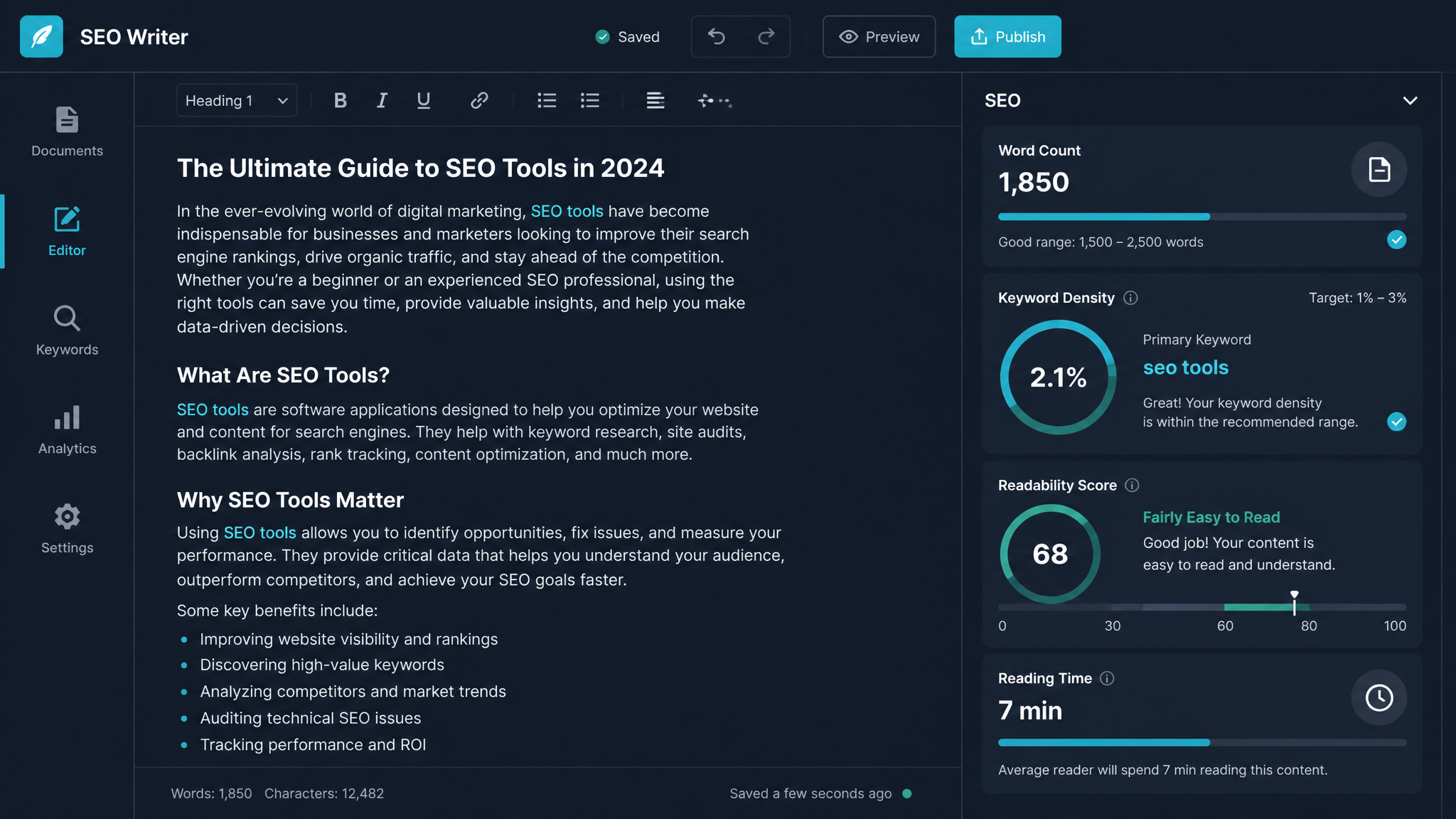The width and height of the screenshot is (1456, 819).
Task: Click the keyword density checkmark icon
Action: pyautogui.click(x=1396, y=422)
